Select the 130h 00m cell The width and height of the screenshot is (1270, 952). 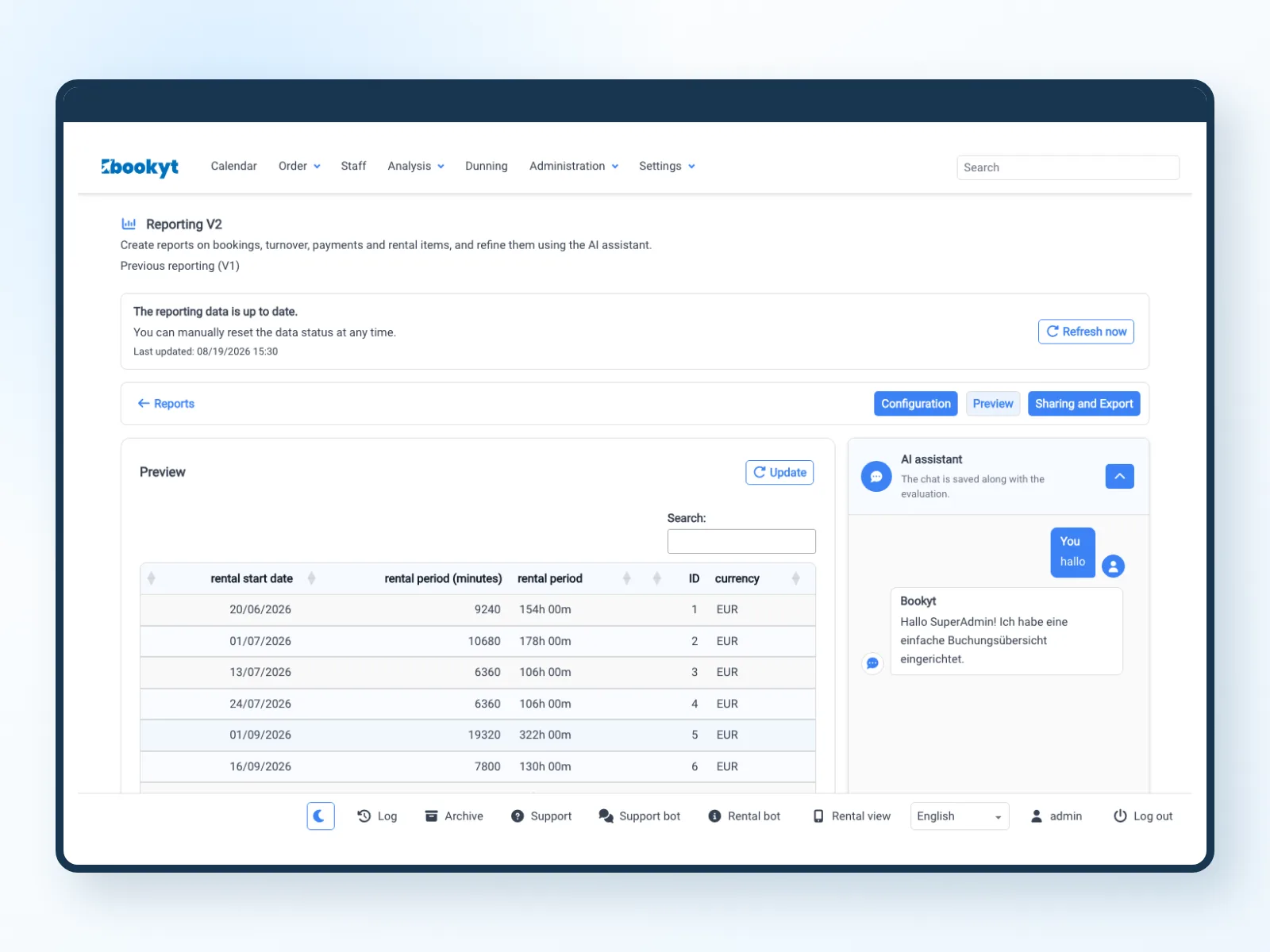pos(545,766)
